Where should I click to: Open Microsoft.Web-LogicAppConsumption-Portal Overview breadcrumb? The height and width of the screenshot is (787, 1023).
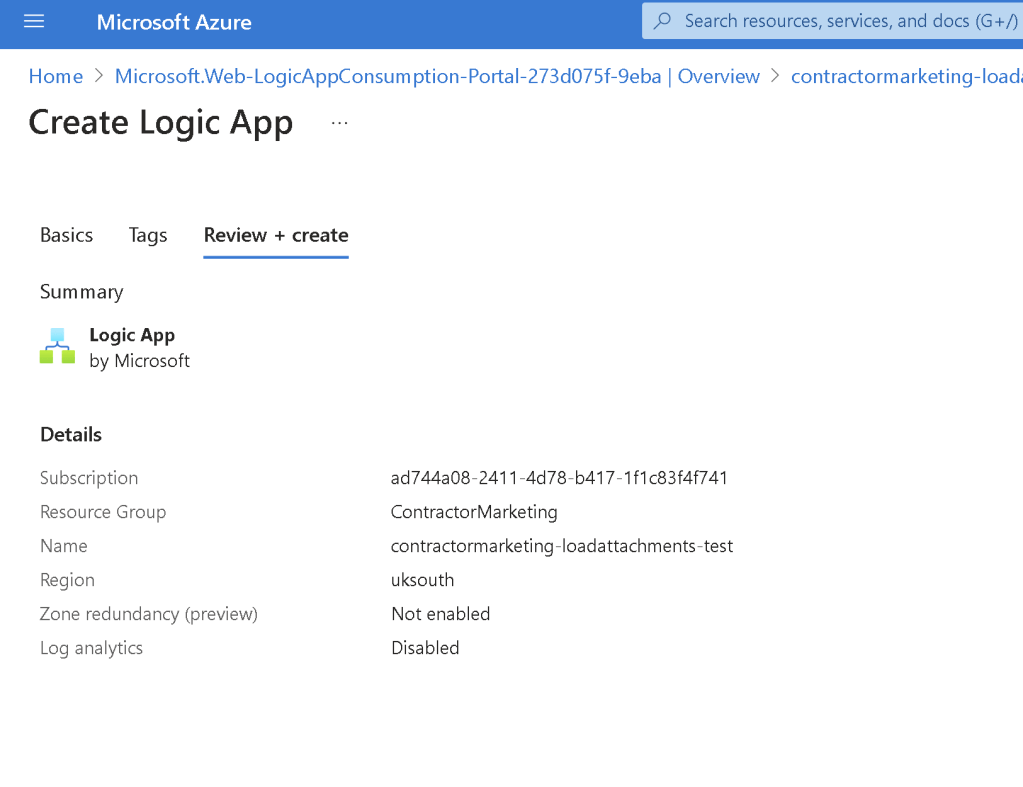point(437,76)
